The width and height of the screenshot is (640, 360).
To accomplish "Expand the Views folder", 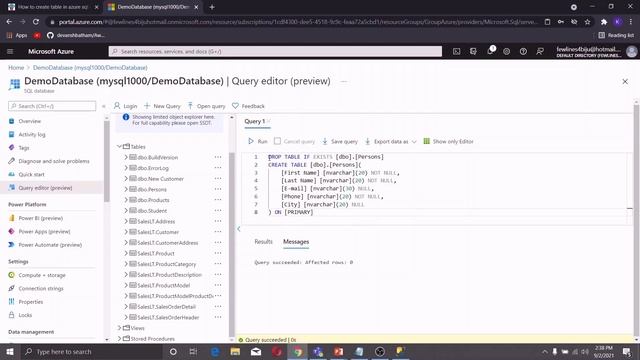I will (x=119, y=328).
